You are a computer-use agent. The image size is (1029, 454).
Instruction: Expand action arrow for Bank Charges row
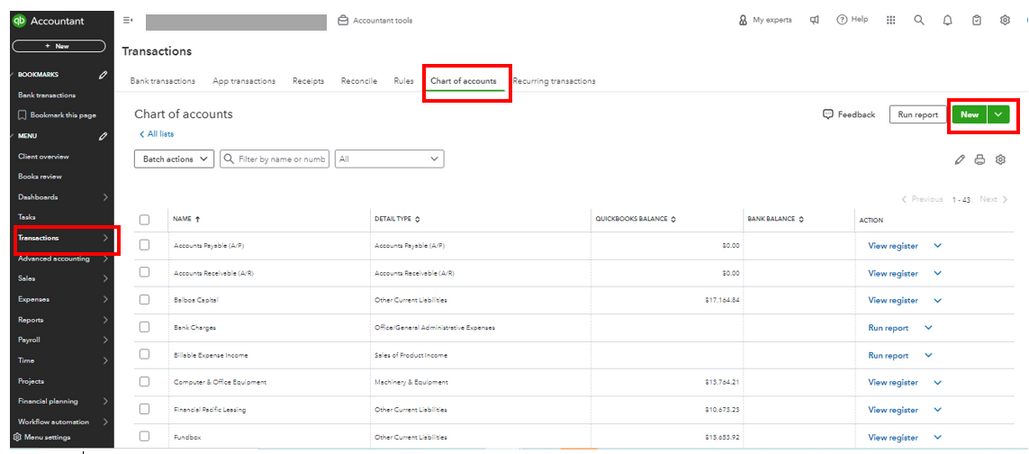point(927,327)
